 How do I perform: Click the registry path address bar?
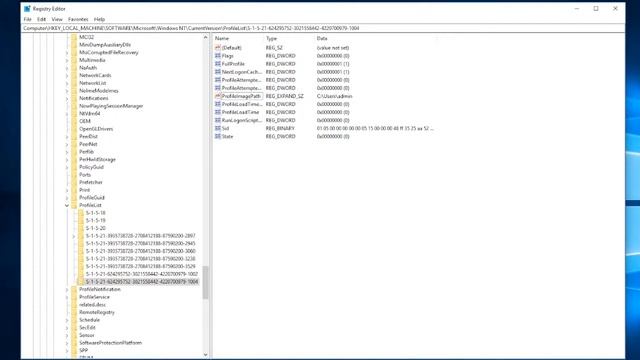coord(322,29)
